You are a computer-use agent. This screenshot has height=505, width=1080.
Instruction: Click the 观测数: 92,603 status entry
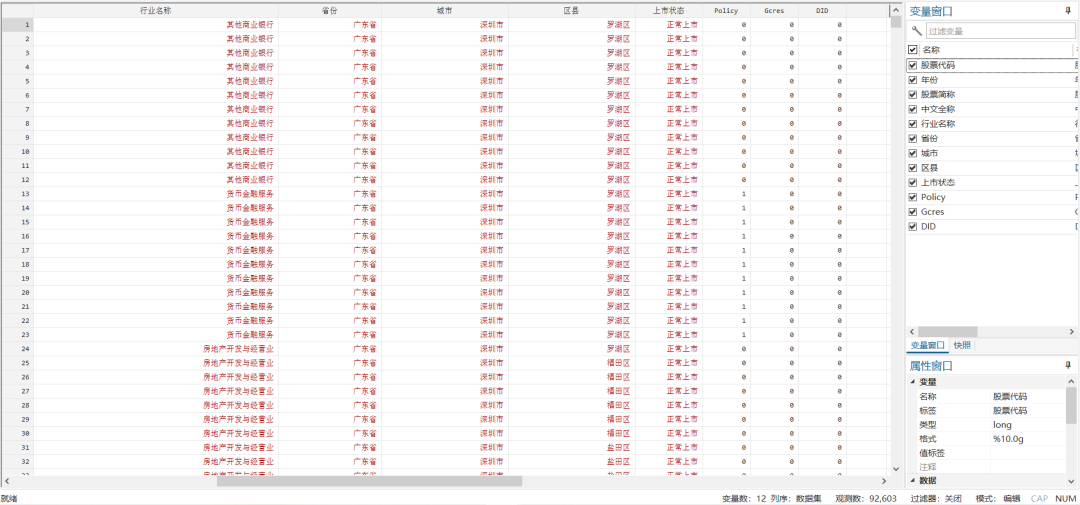(865, 498)
